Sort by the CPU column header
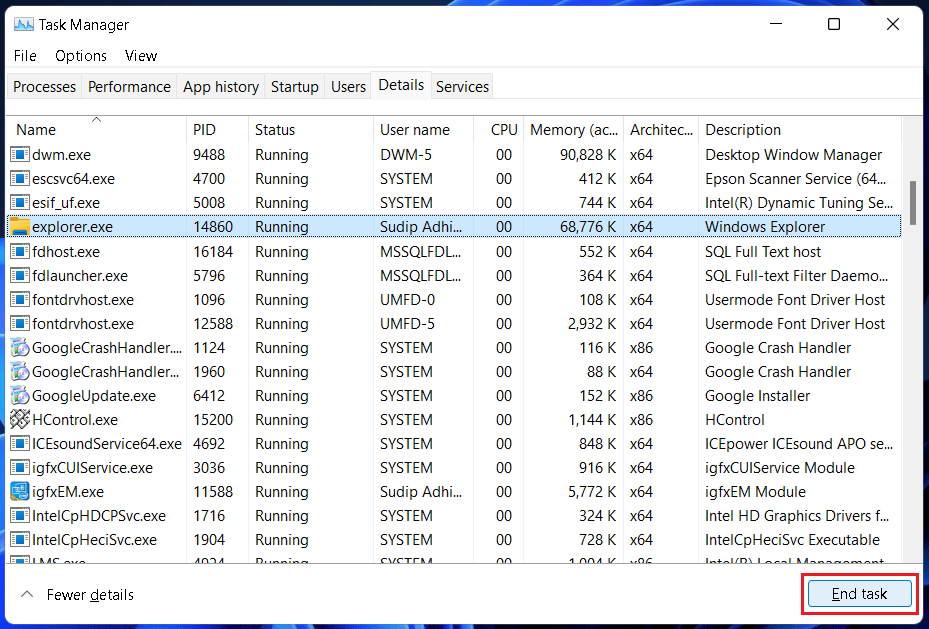Screen dimensions: 929x629 498,130
